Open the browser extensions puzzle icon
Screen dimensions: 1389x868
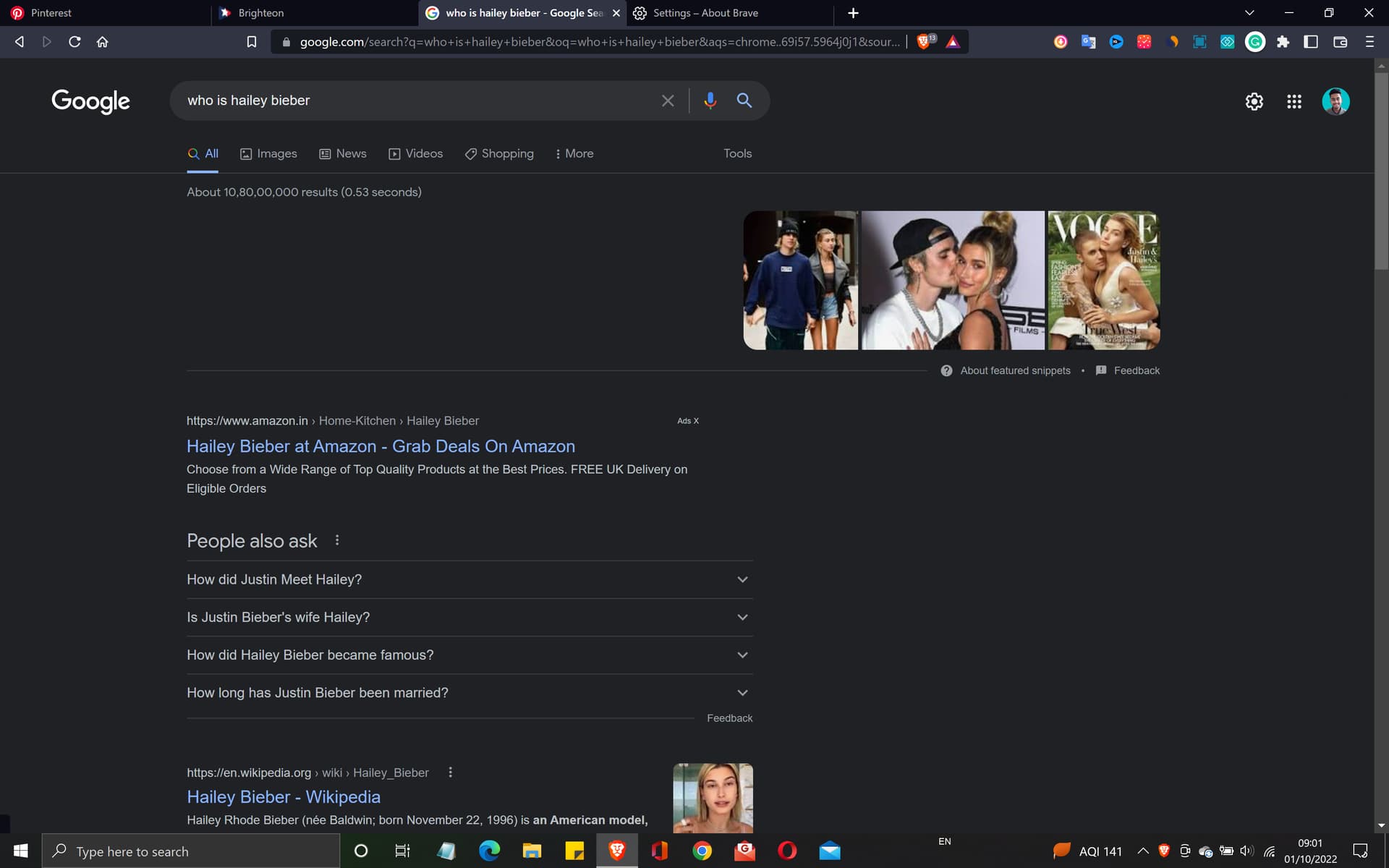(1283, 42)
